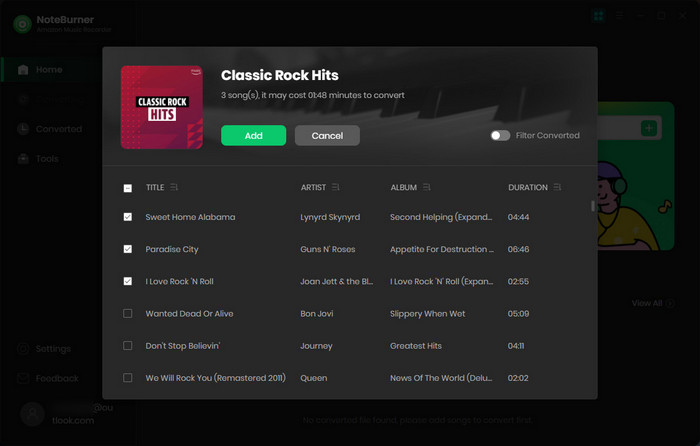Enable the Filter Converted toggle
The width and height of the screenshot is (700, 446).
500,135
